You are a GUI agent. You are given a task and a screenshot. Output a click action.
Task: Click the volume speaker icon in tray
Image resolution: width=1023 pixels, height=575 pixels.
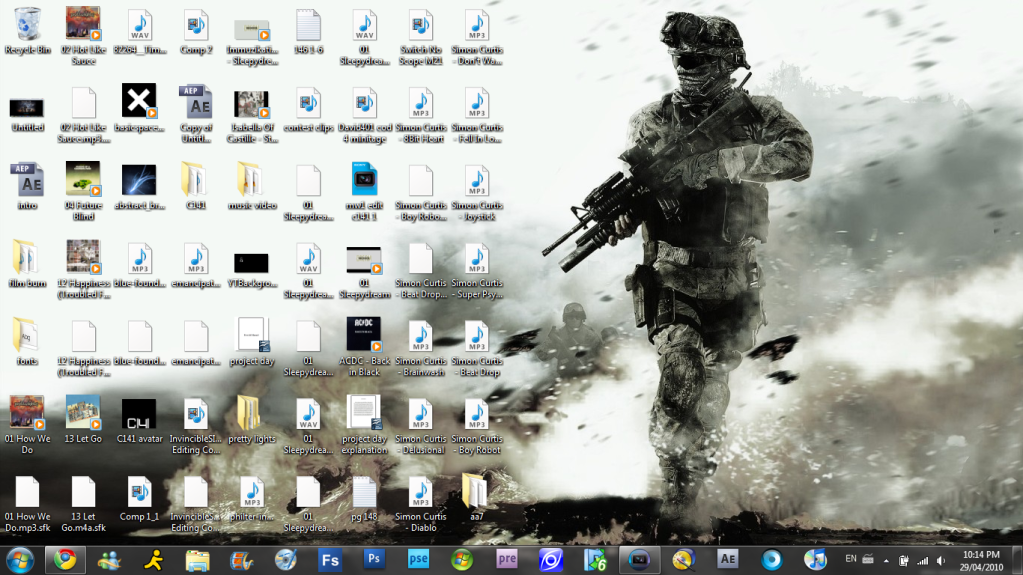[941, 560]
